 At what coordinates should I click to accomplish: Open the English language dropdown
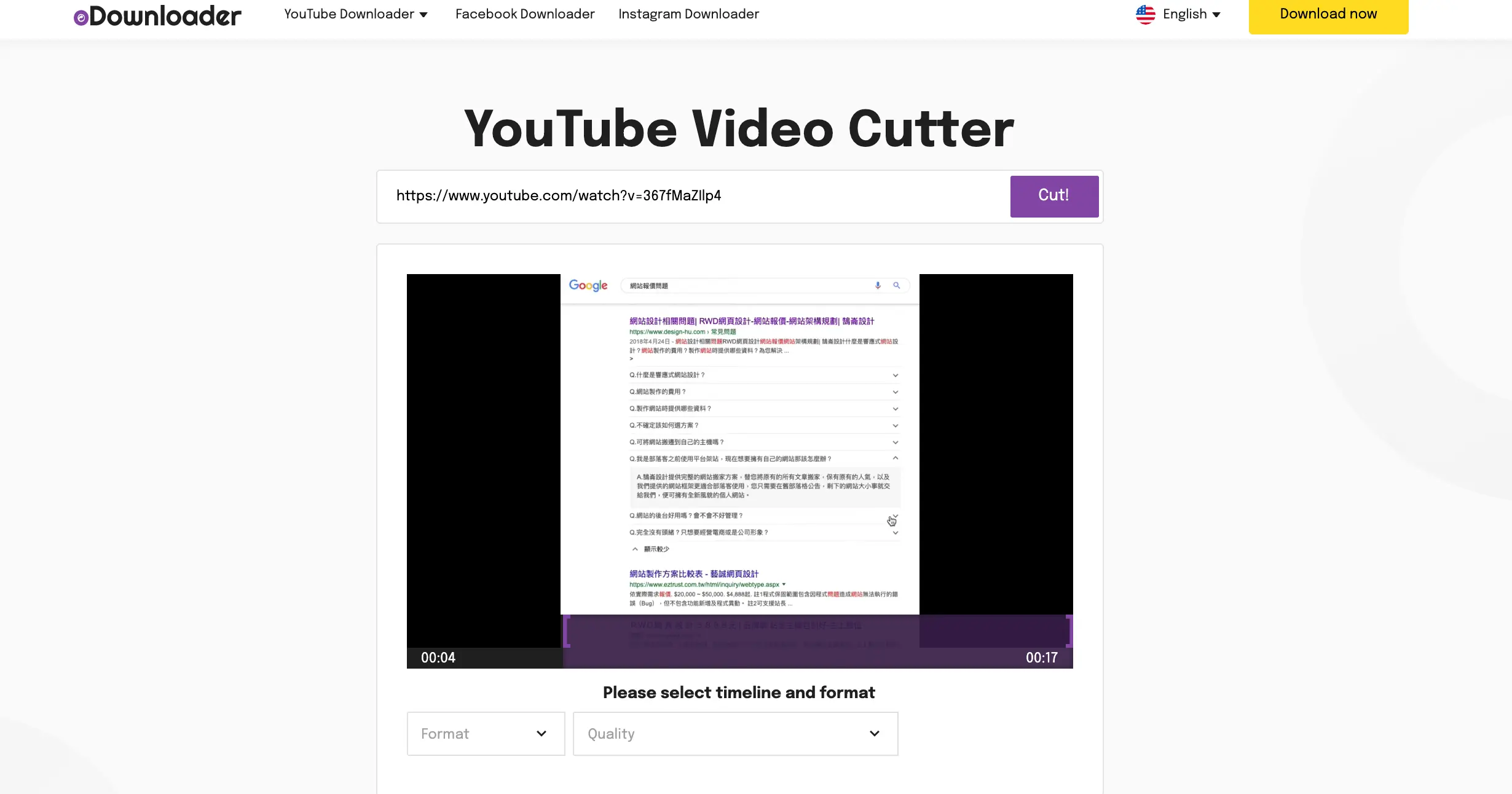click(1191, 14)
